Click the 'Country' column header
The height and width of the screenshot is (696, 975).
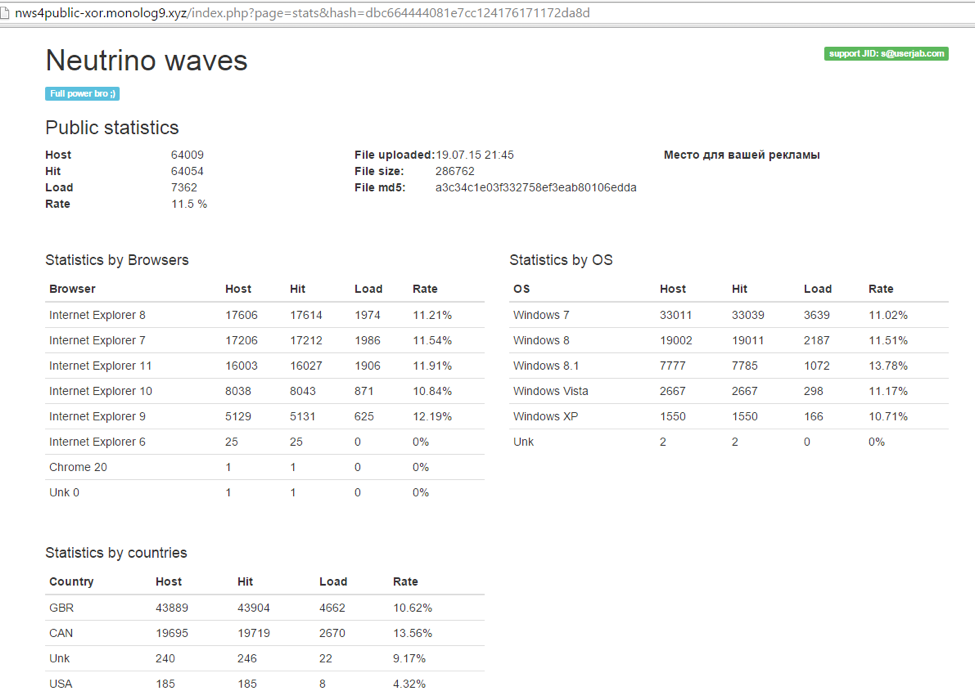pyautogui.click(x=72, y=582)
